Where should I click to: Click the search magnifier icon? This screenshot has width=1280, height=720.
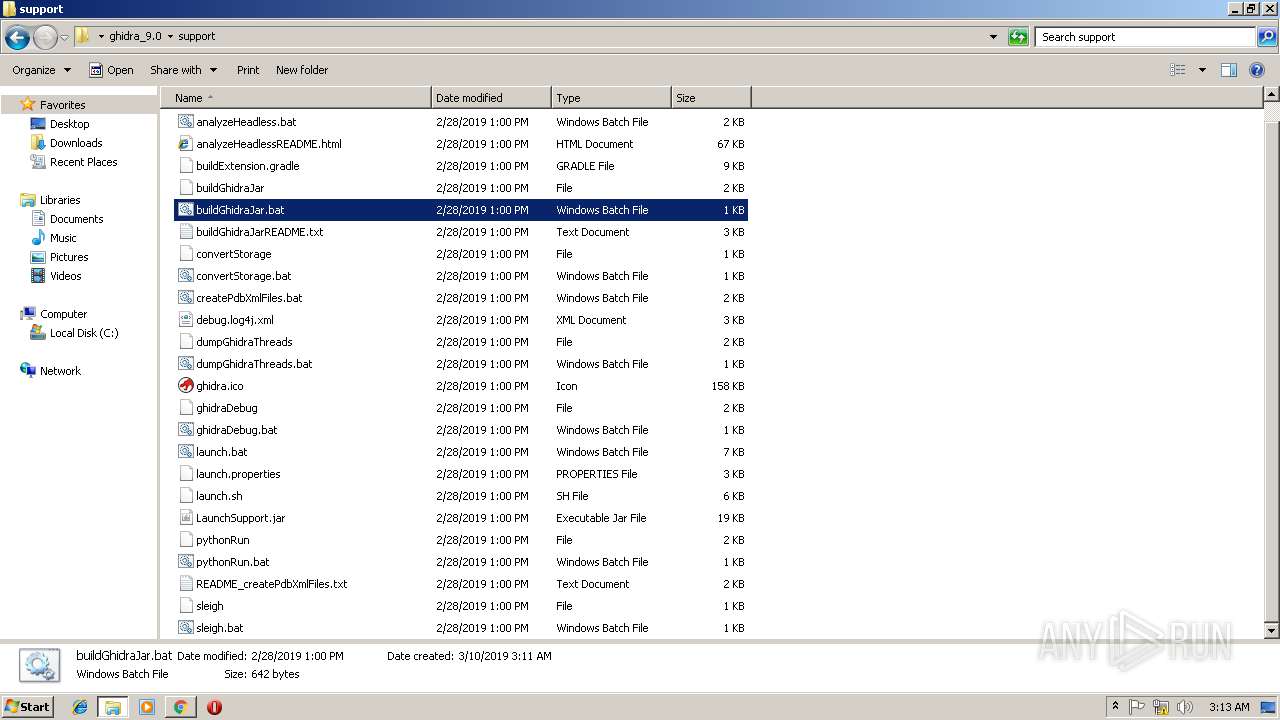pyautogui.click(x=1267, y=37)
